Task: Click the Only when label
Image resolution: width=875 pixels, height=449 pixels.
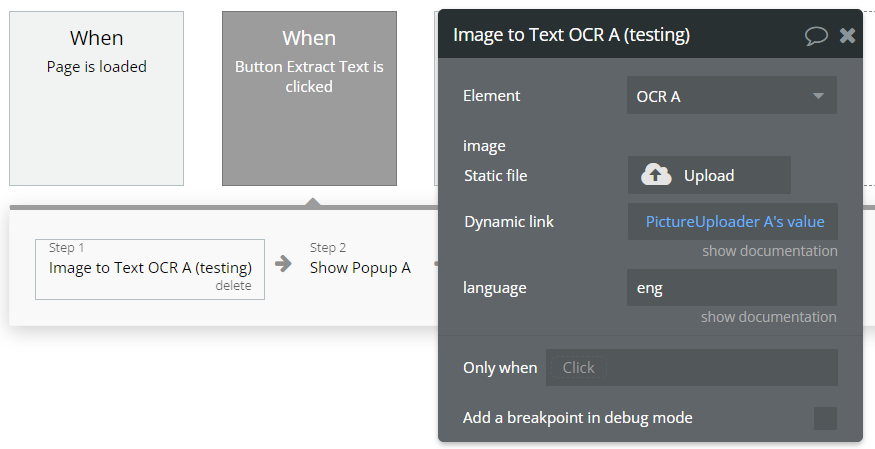Action: coord(500,368)
